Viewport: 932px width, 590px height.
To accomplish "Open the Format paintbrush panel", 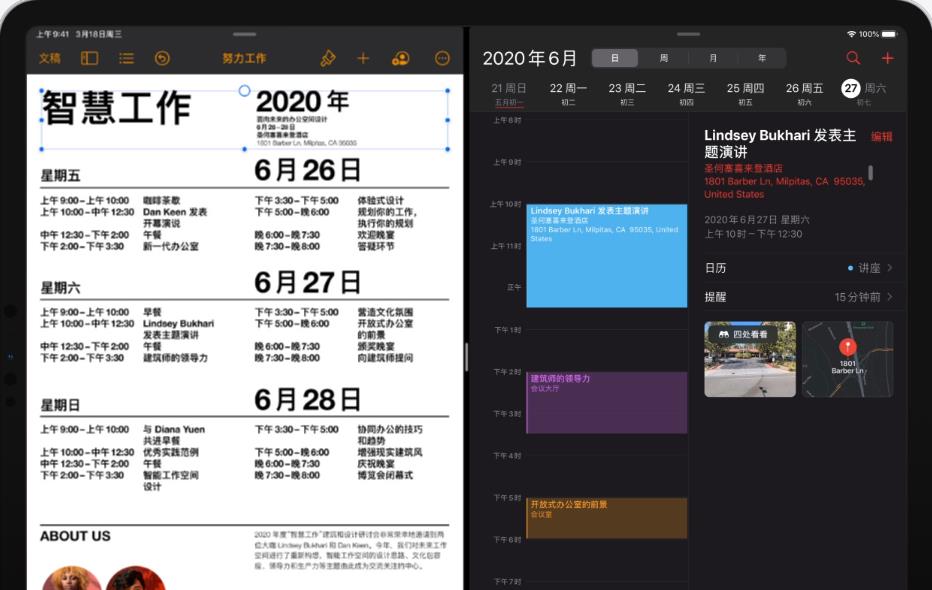I will click(327, 58).
